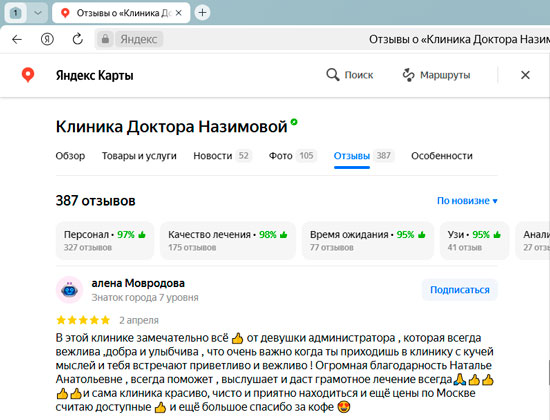Click the page scrollbar thumb at right edge
This screenshot has width=550, height=420.
tap(548, 372)
